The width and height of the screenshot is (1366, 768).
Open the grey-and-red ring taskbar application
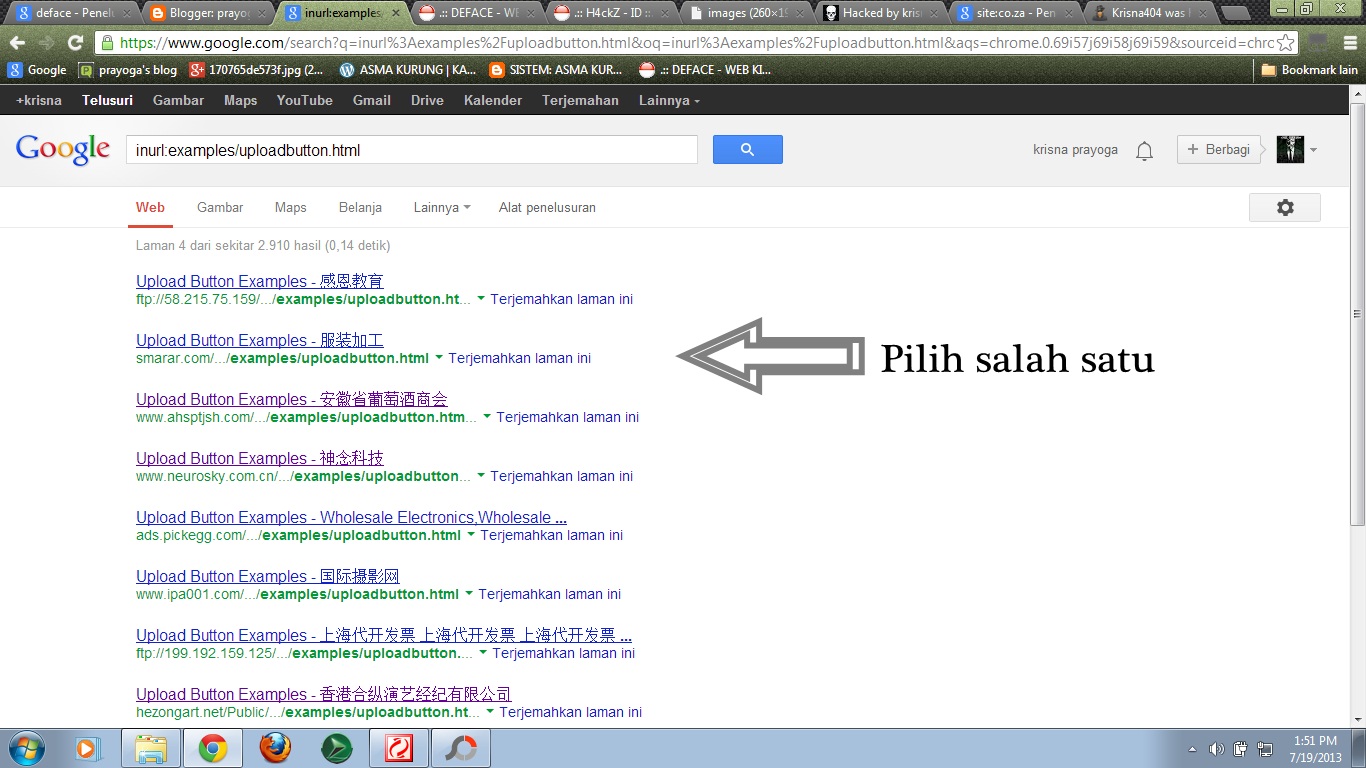click(x=460, y=748)
